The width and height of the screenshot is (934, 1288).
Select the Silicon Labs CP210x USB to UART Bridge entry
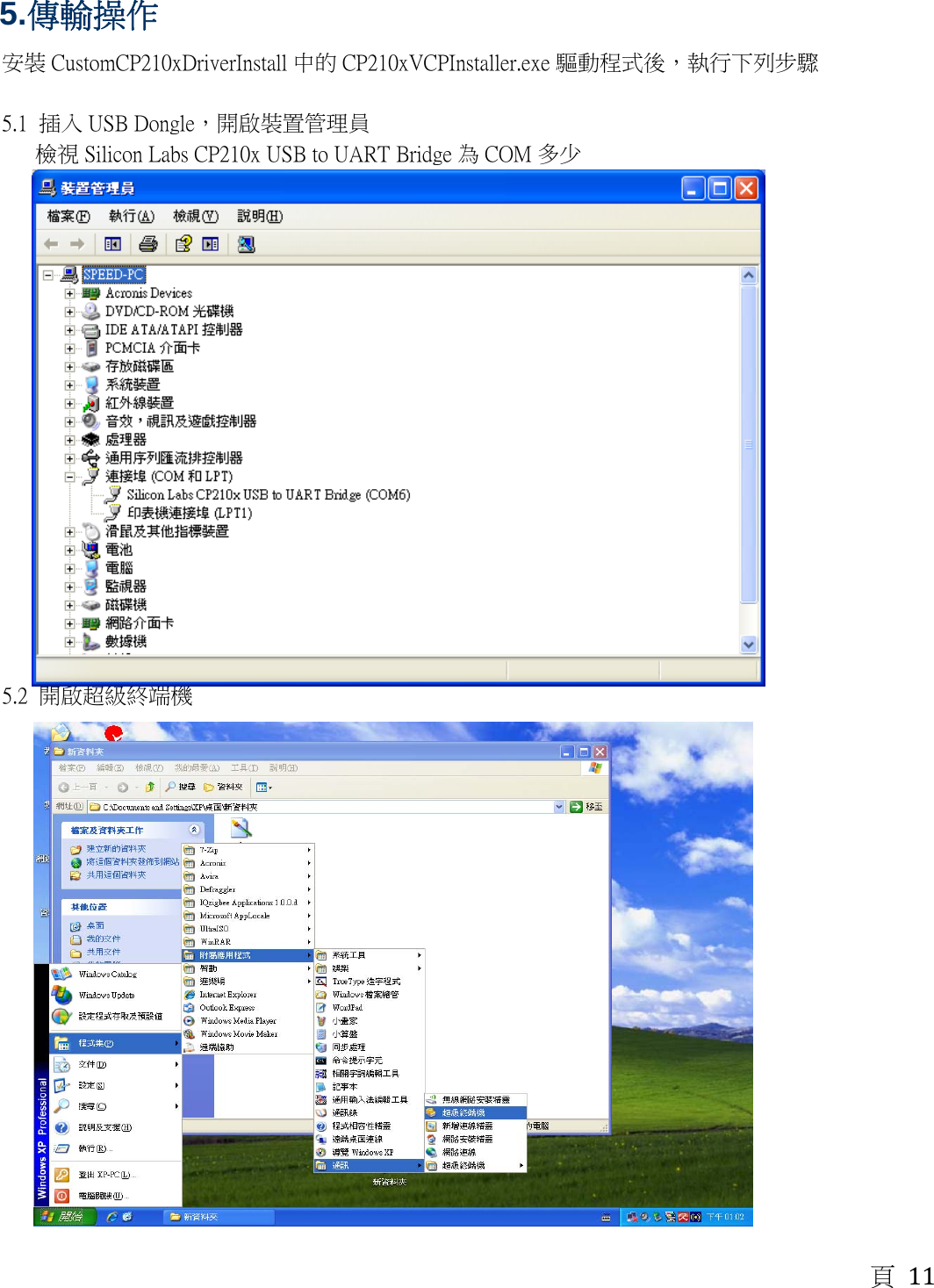point(268,494)
